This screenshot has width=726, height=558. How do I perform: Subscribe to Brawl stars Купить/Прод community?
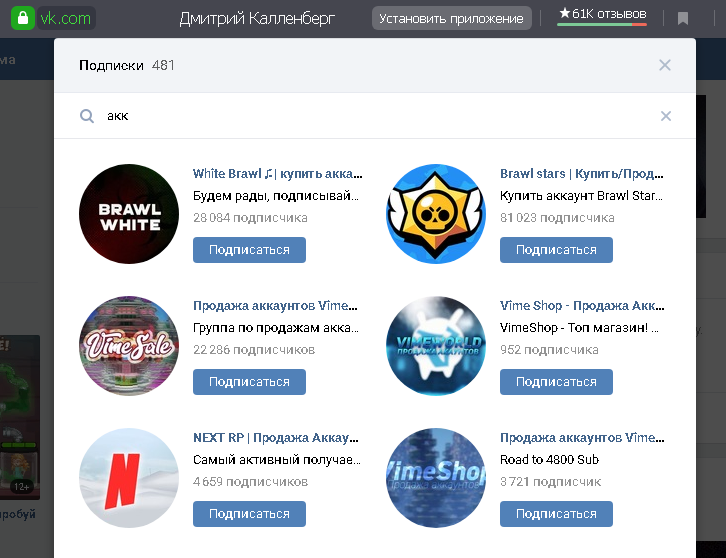click(x=556, y=250)
